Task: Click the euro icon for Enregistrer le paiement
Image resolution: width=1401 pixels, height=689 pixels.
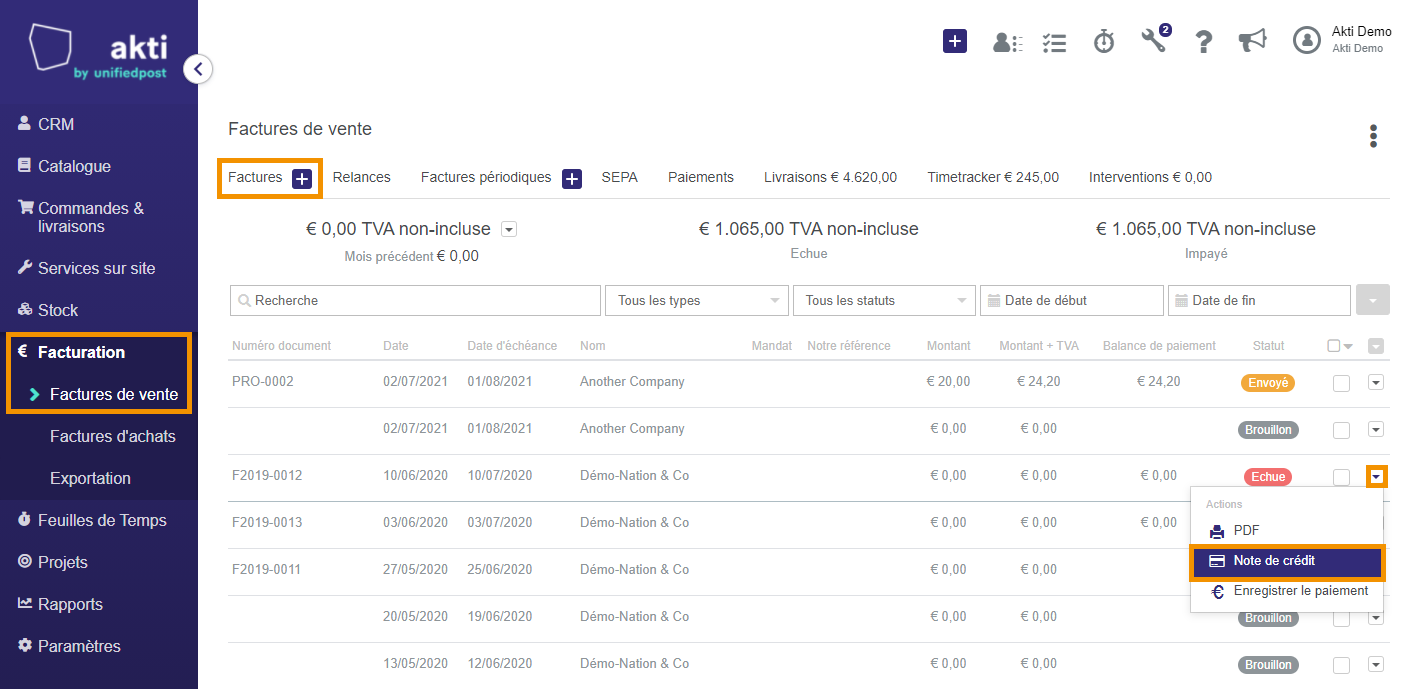Action: pos(1217,592)
